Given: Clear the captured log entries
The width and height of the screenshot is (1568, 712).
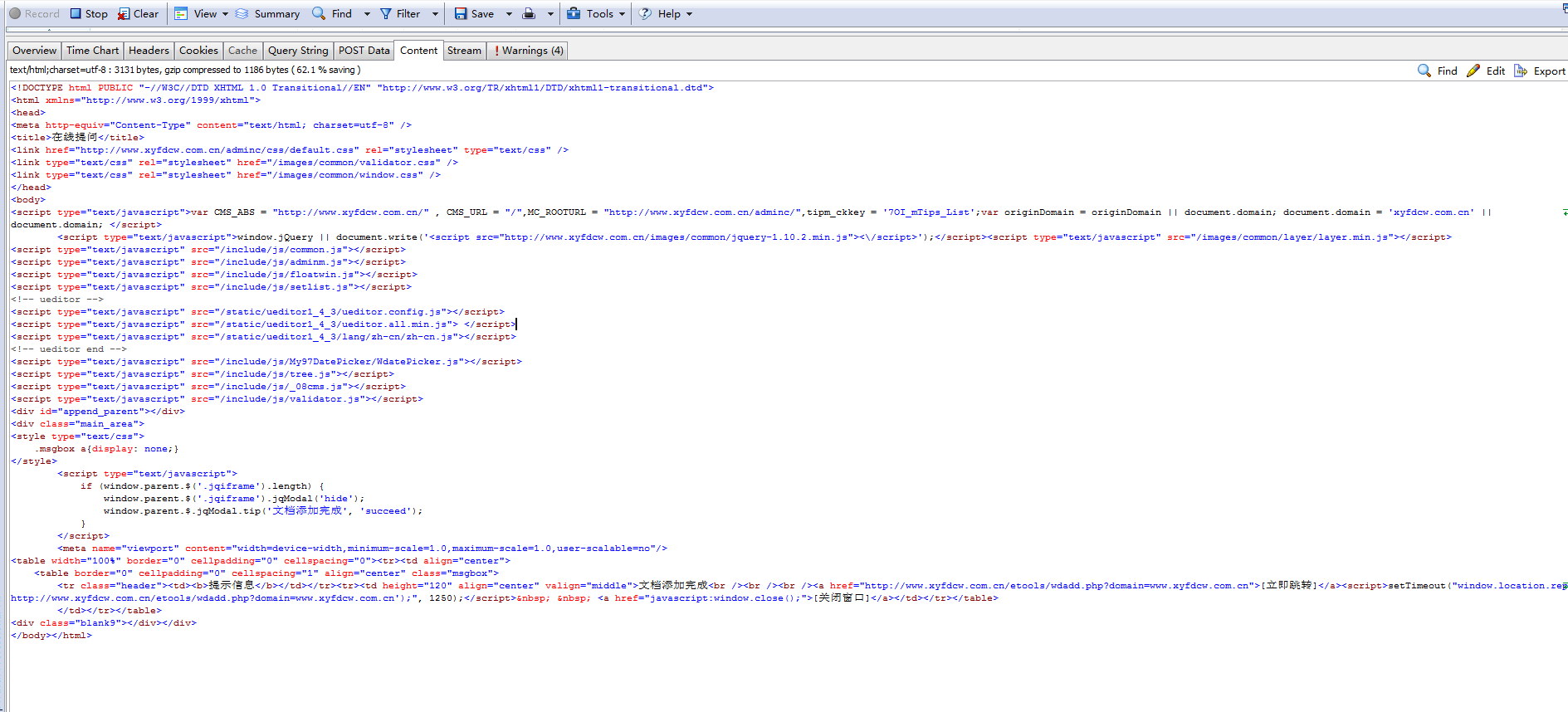Looking at the screenshot, I should pos(124,14).
